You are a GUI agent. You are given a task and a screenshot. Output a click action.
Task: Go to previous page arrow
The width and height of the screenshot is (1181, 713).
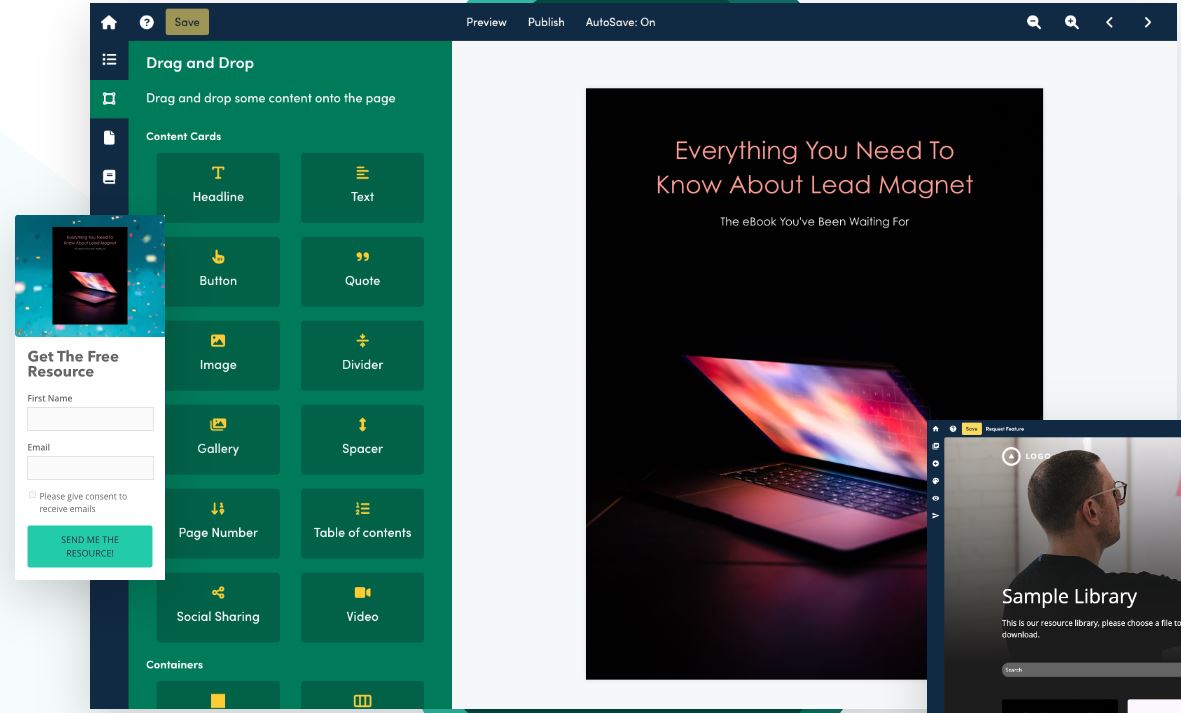tap(1109, 22)
